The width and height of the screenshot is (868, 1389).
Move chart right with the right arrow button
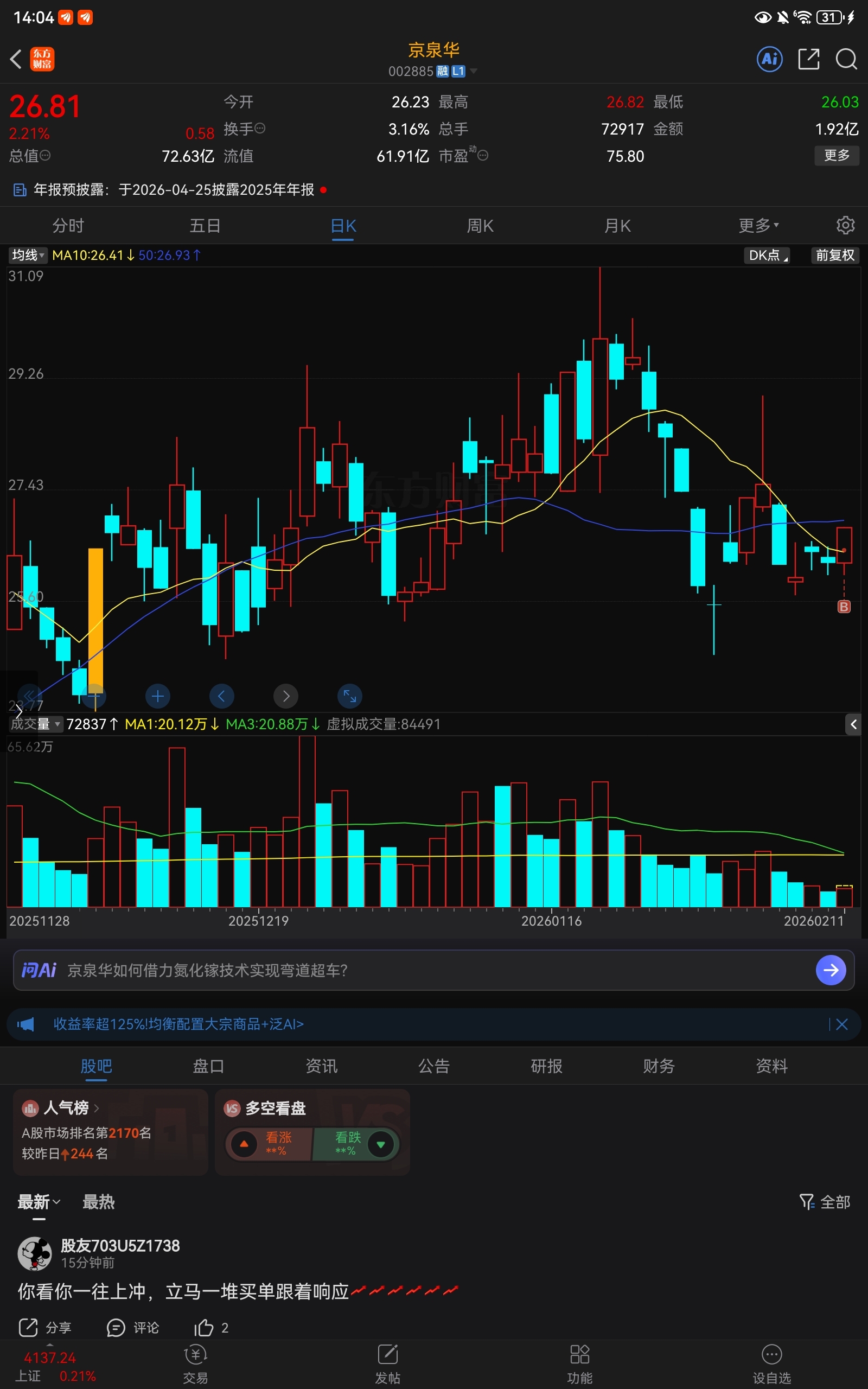(286, 696)
